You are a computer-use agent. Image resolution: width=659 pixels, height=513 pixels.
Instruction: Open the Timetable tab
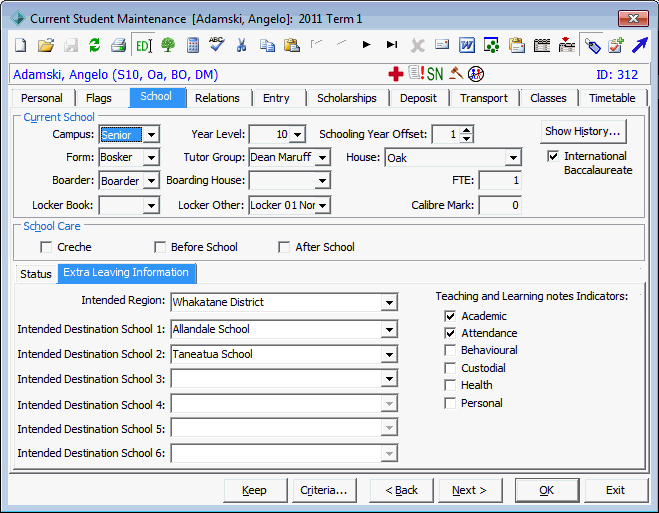612,98
